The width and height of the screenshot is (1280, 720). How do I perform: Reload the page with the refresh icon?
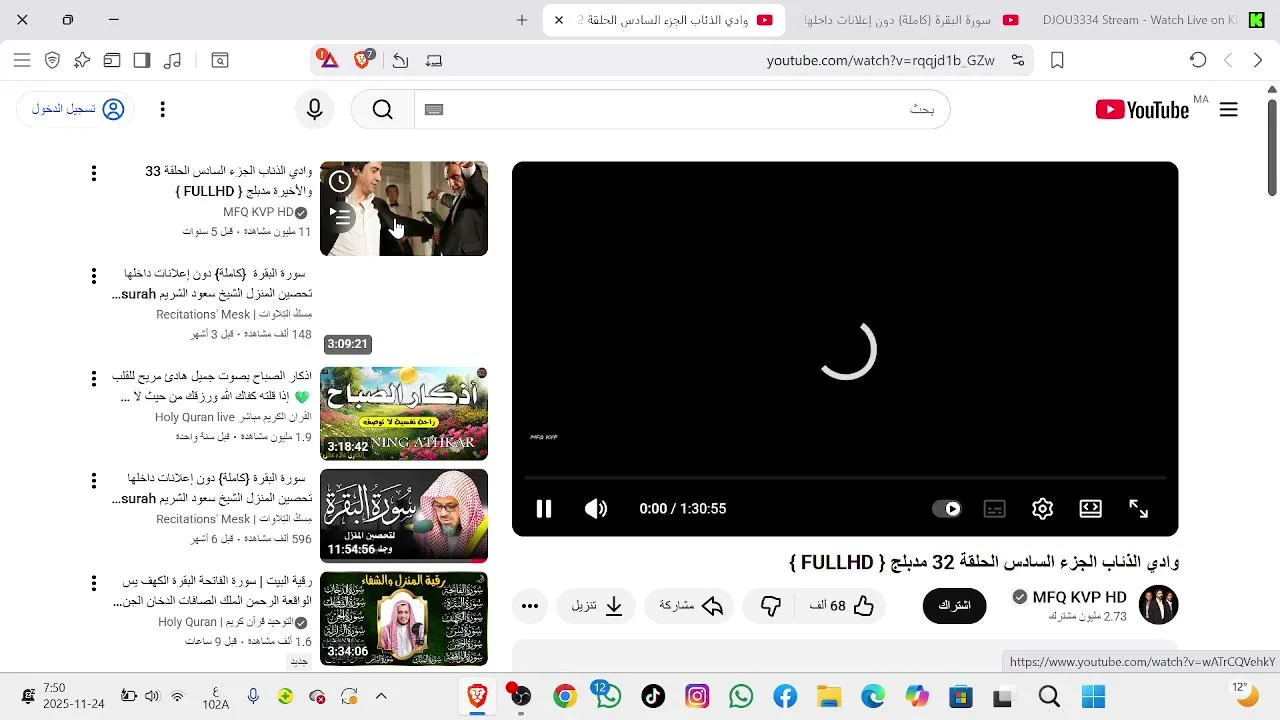click(1198, 60)
